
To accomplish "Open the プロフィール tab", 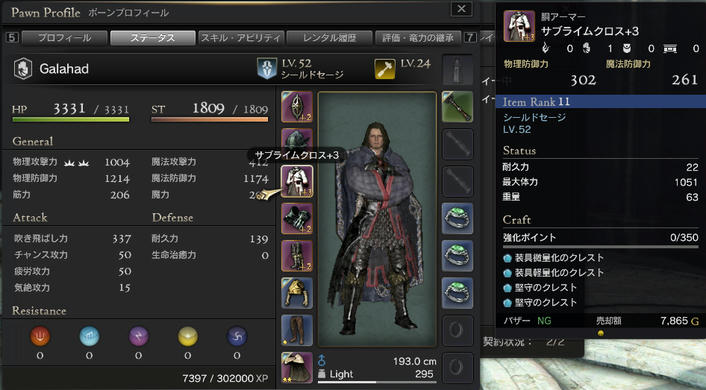I will tap(64, 38).
